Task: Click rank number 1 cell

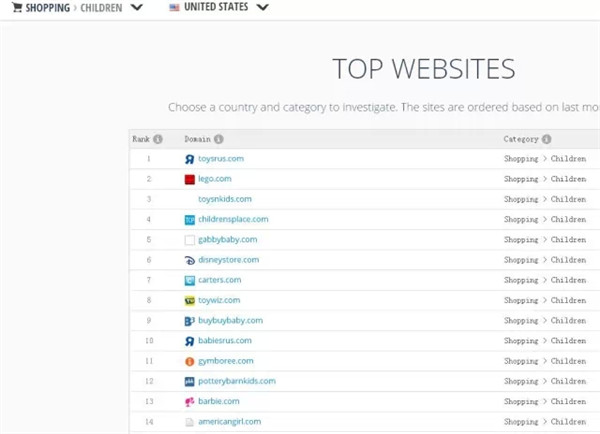Action: coord(148,159)
